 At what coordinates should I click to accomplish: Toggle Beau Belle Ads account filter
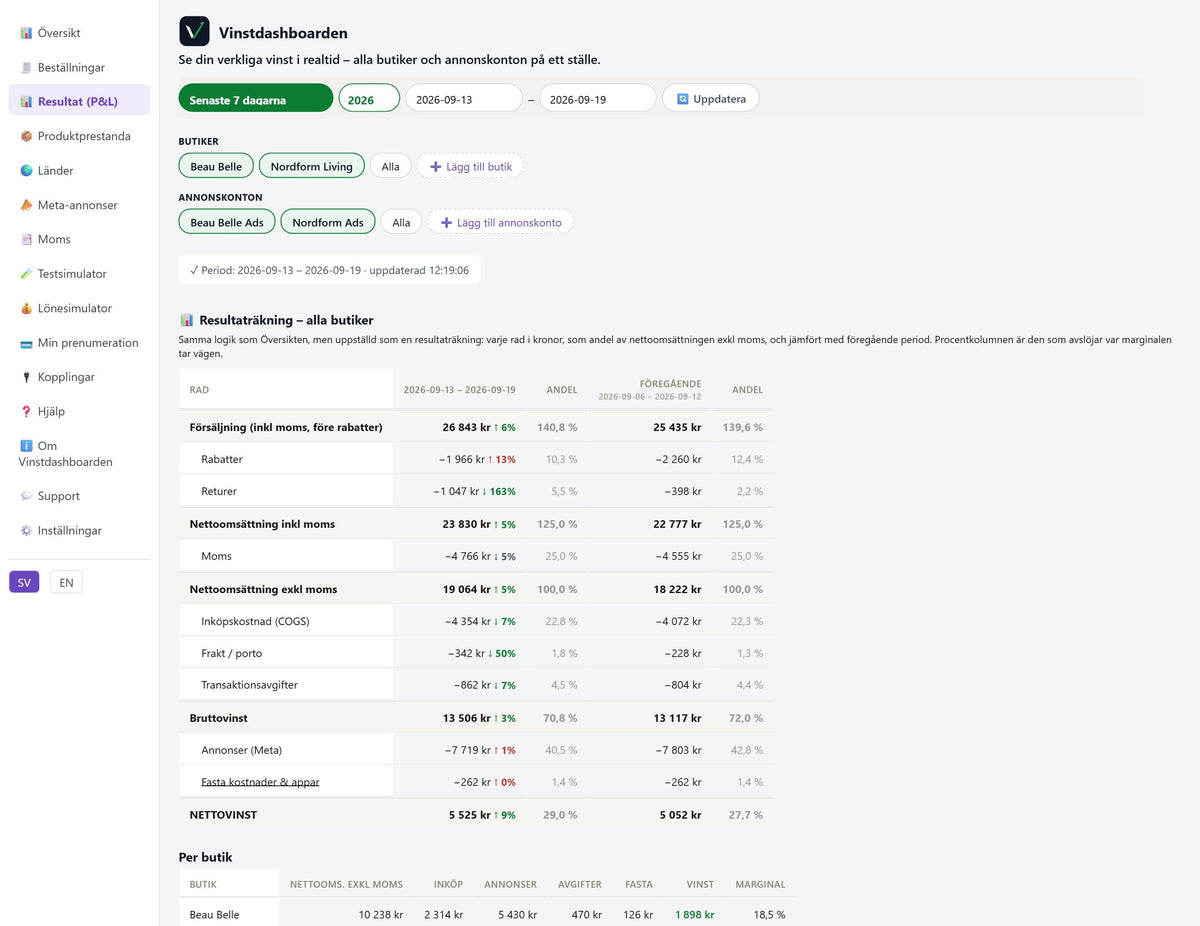227,222
